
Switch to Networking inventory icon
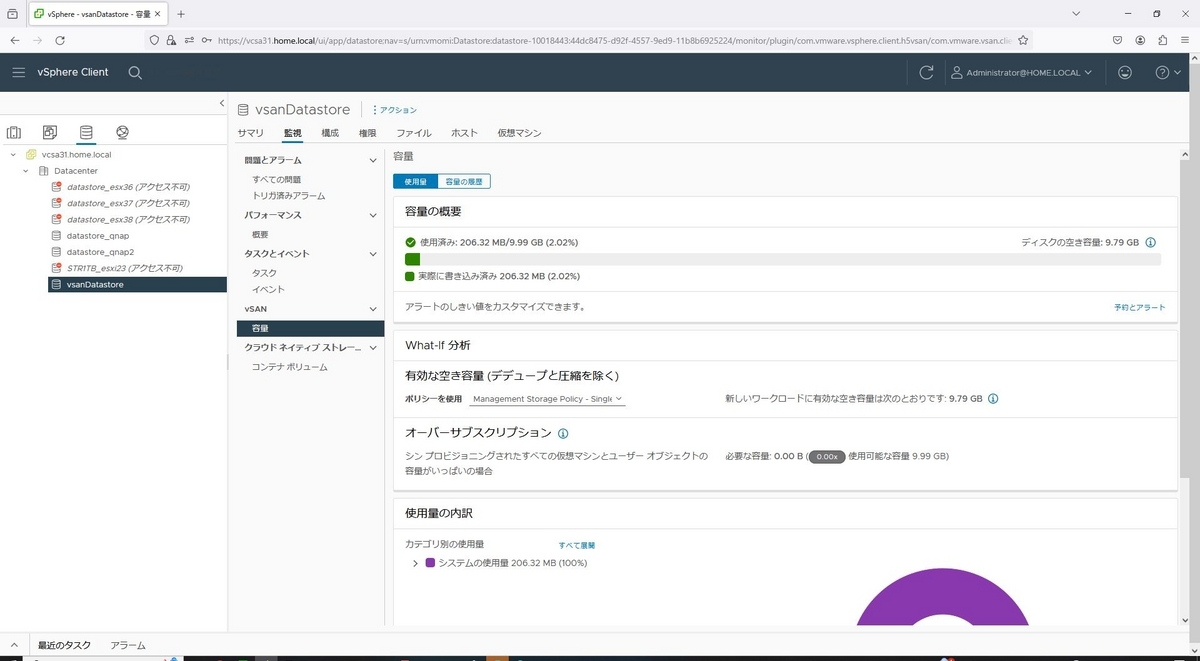122,132
